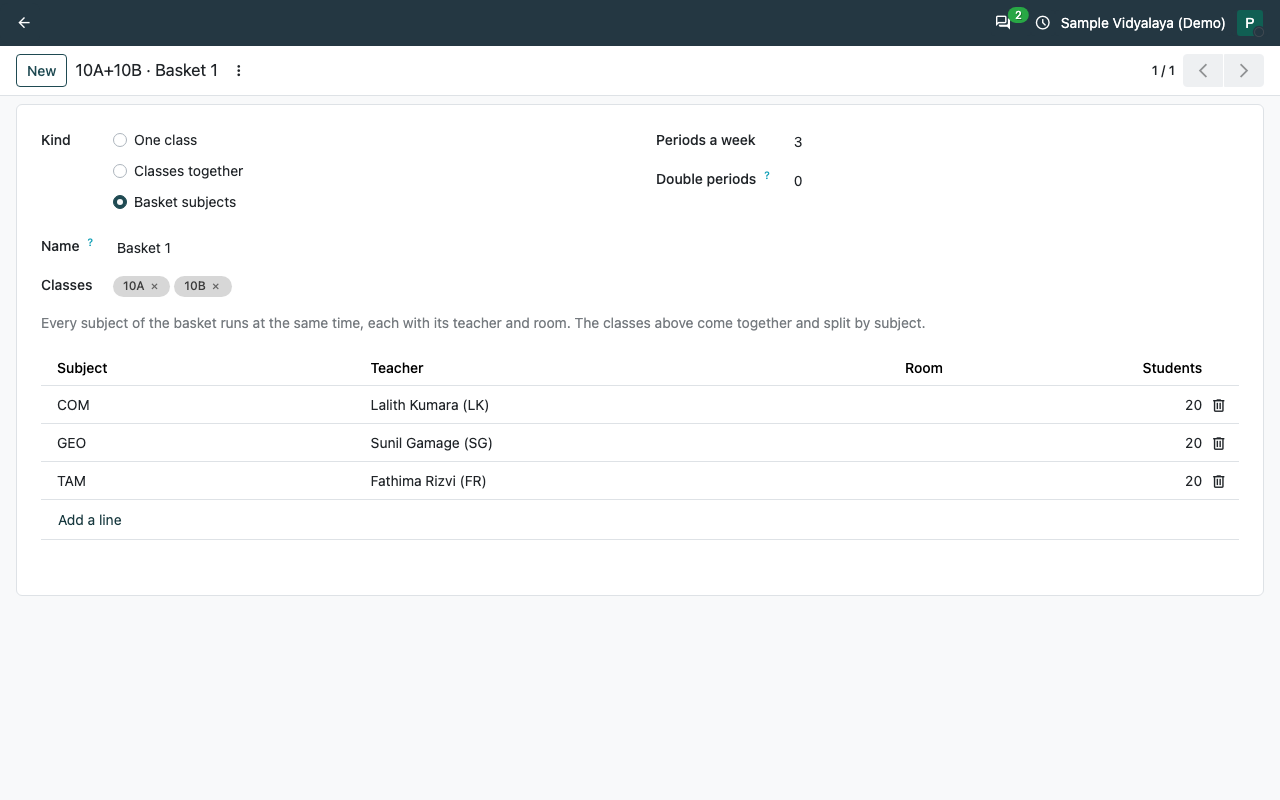Select teacher Lalith Kumara (LK)
The height and width of the screenshot is (800, 1280).
[x=430, y=405]
